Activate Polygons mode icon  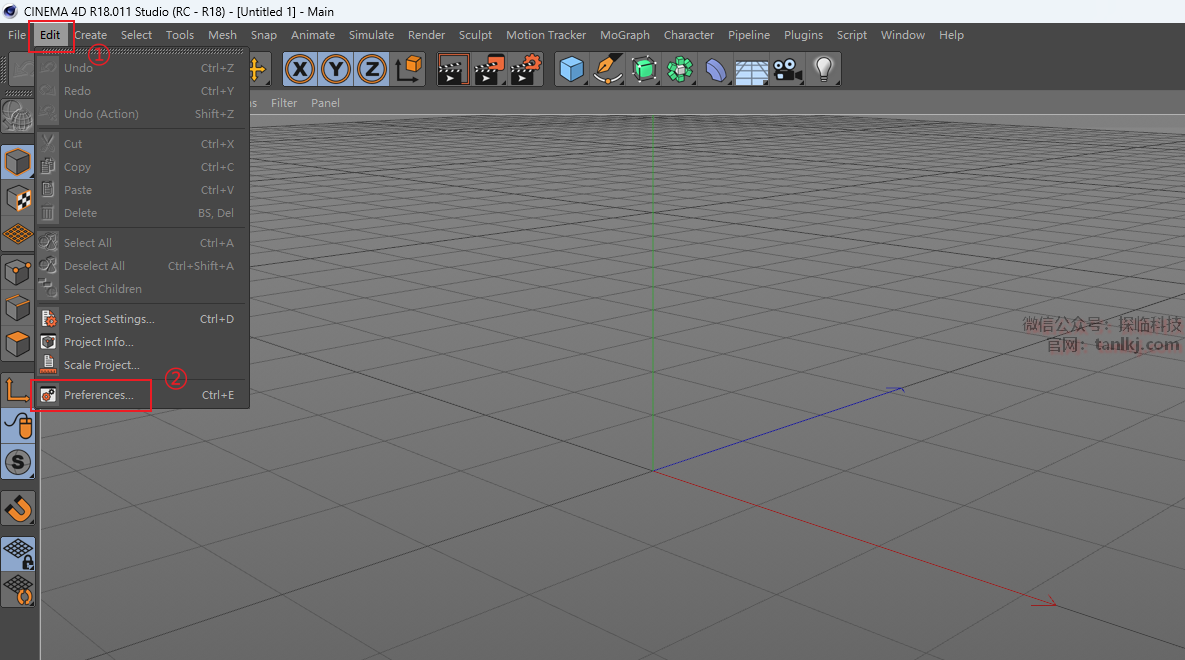click(18, 344)
